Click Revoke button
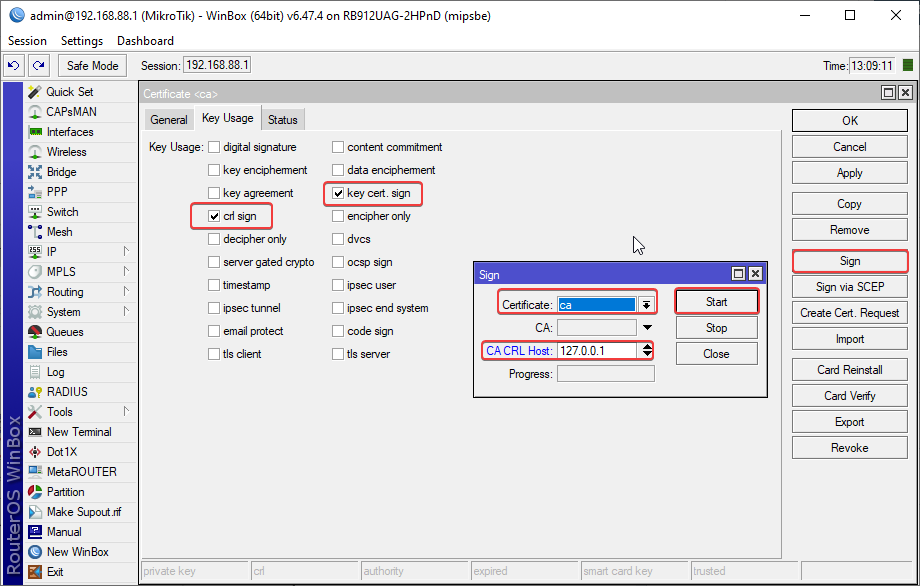 click(x=850, y=448)
